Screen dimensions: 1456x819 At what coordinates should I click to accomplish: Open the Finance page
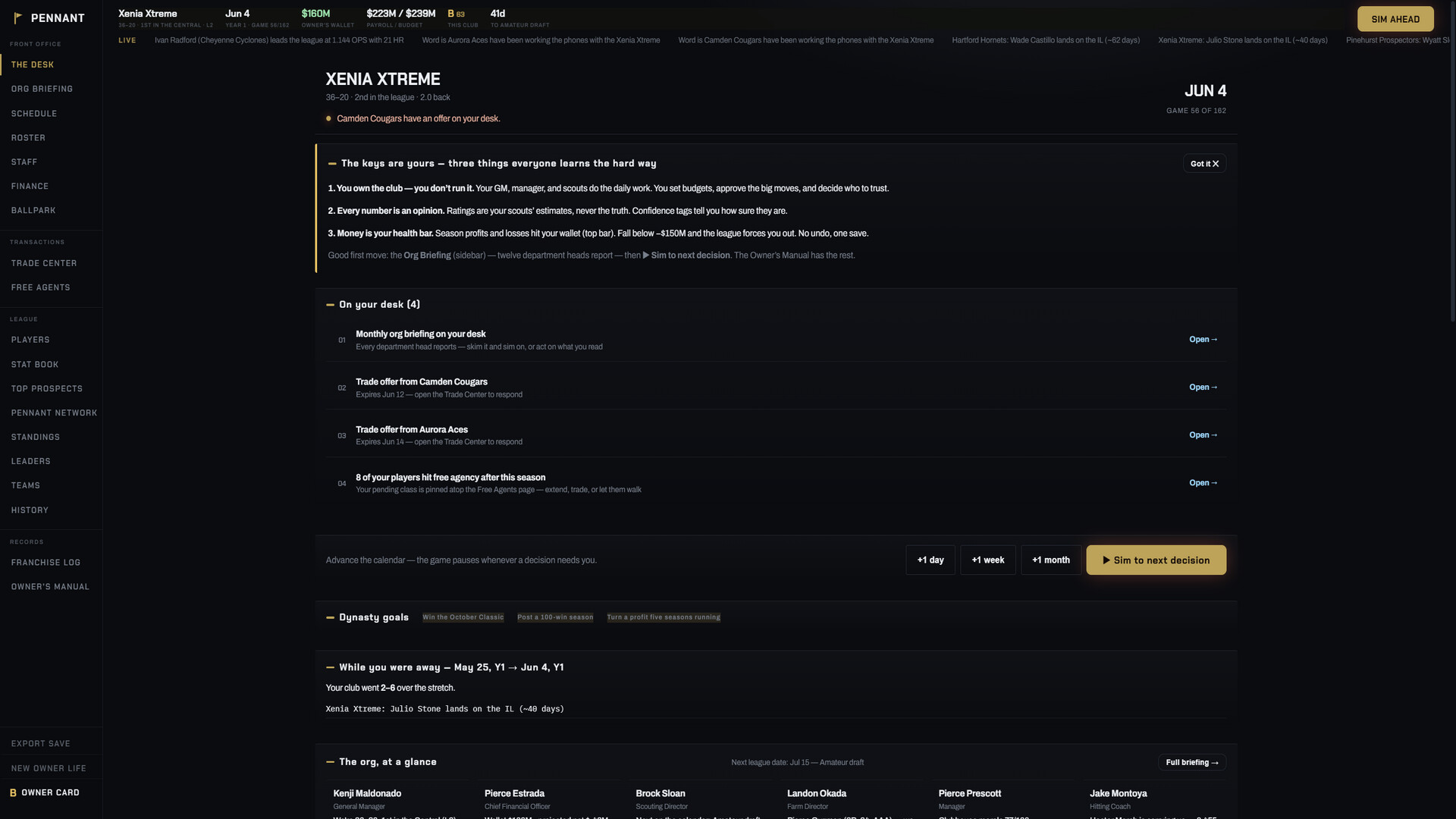click(x=52, y=187)
